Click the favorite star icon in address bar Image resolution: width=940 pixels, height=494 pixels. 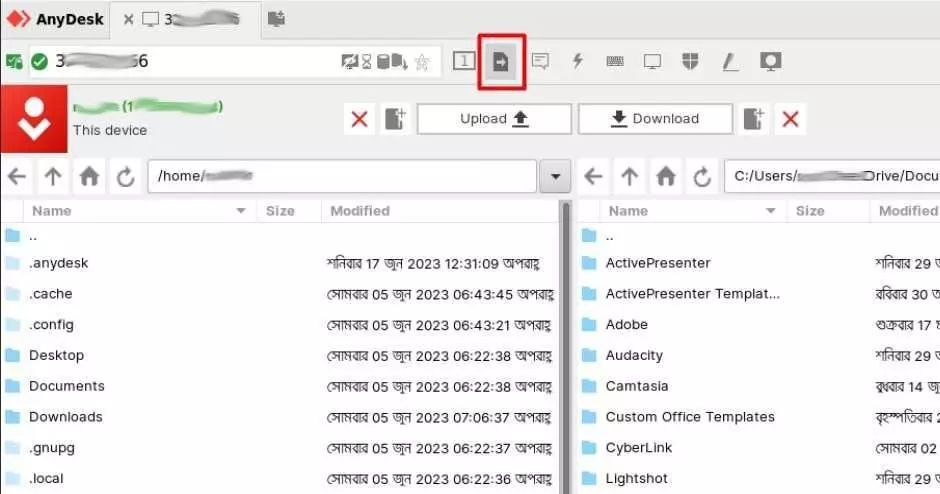pyautogui.click(x=423, y=62)
